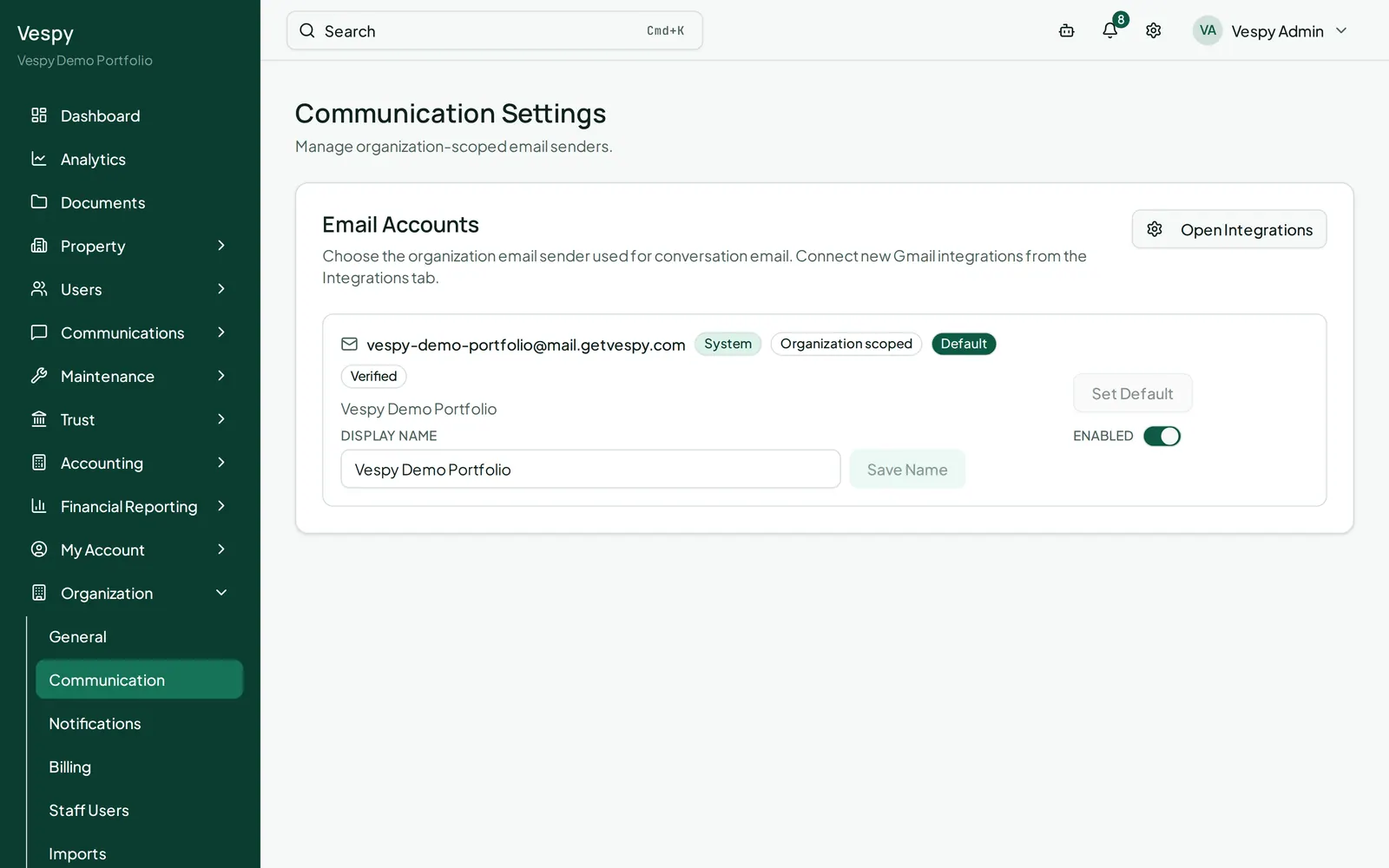The height and width of the screenshot is (868, 1389).
Task: Click the Organization scoped badge
Action: 846,344
